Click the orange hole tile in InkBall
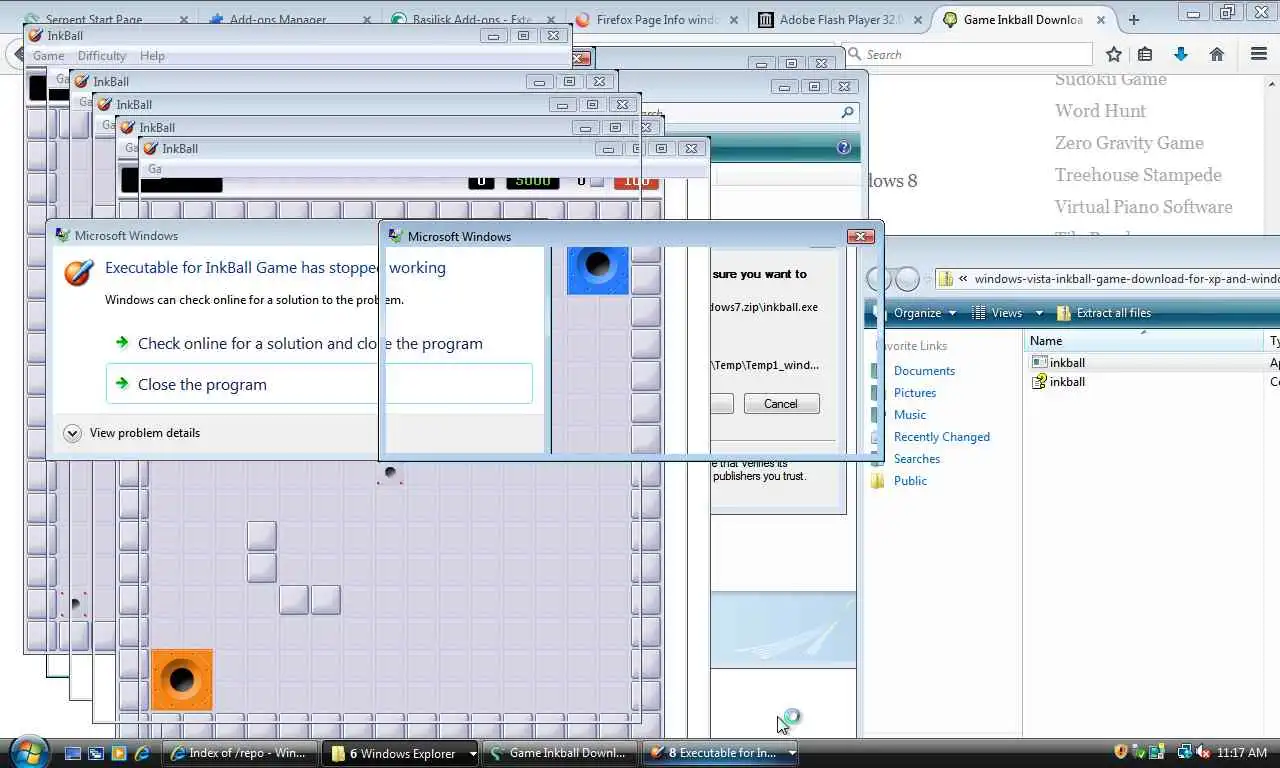This screenshot has height=768, width=1280. point(181,680)
